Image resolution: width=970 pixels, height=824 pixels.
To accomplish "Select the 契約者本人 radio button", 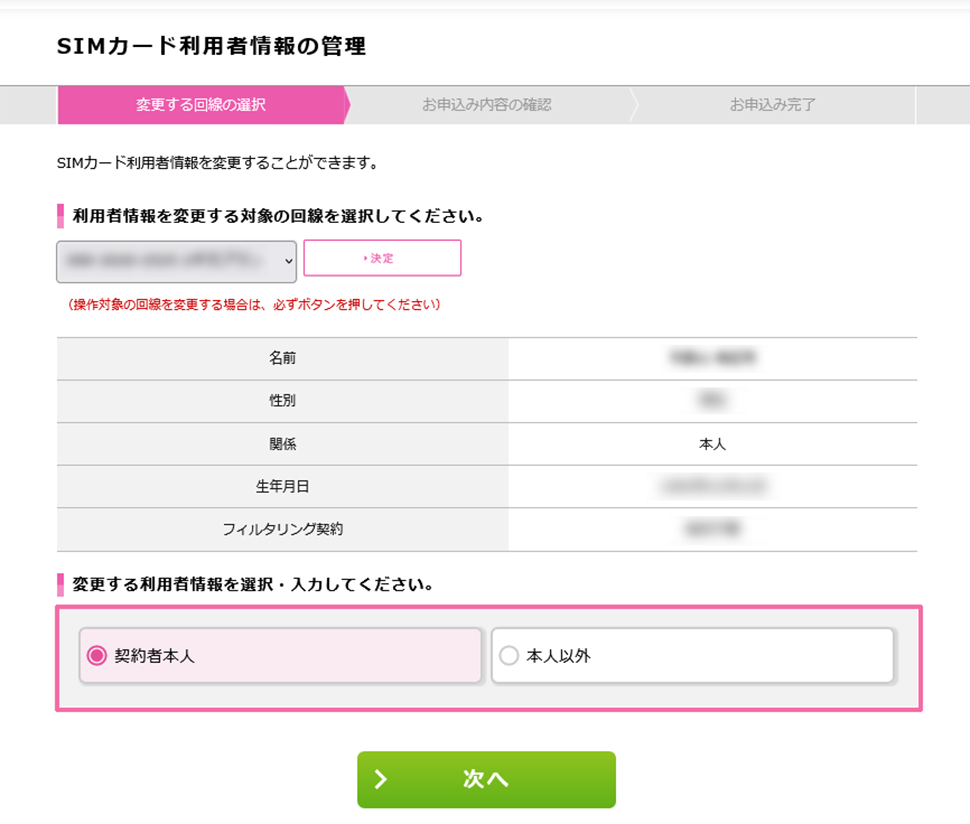I will click(97, 656).
